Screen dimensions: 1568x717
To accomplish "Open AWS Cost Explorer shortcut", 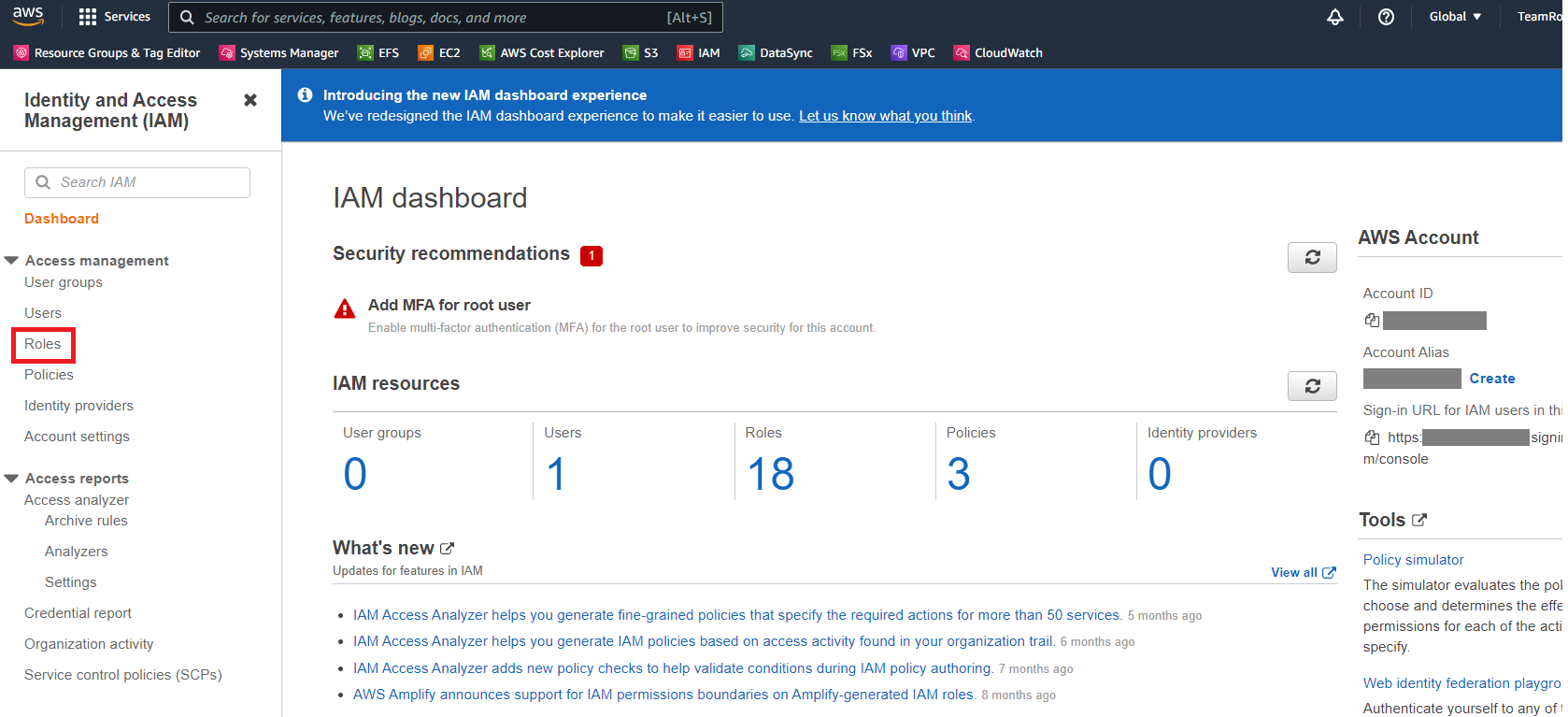I will 542,53.
